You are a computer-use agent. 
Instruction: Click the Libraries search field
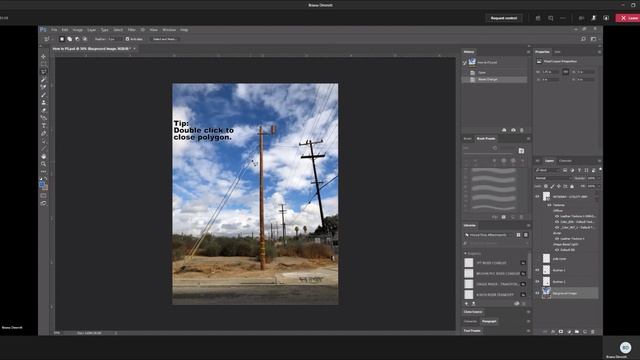tap(496, 244)
